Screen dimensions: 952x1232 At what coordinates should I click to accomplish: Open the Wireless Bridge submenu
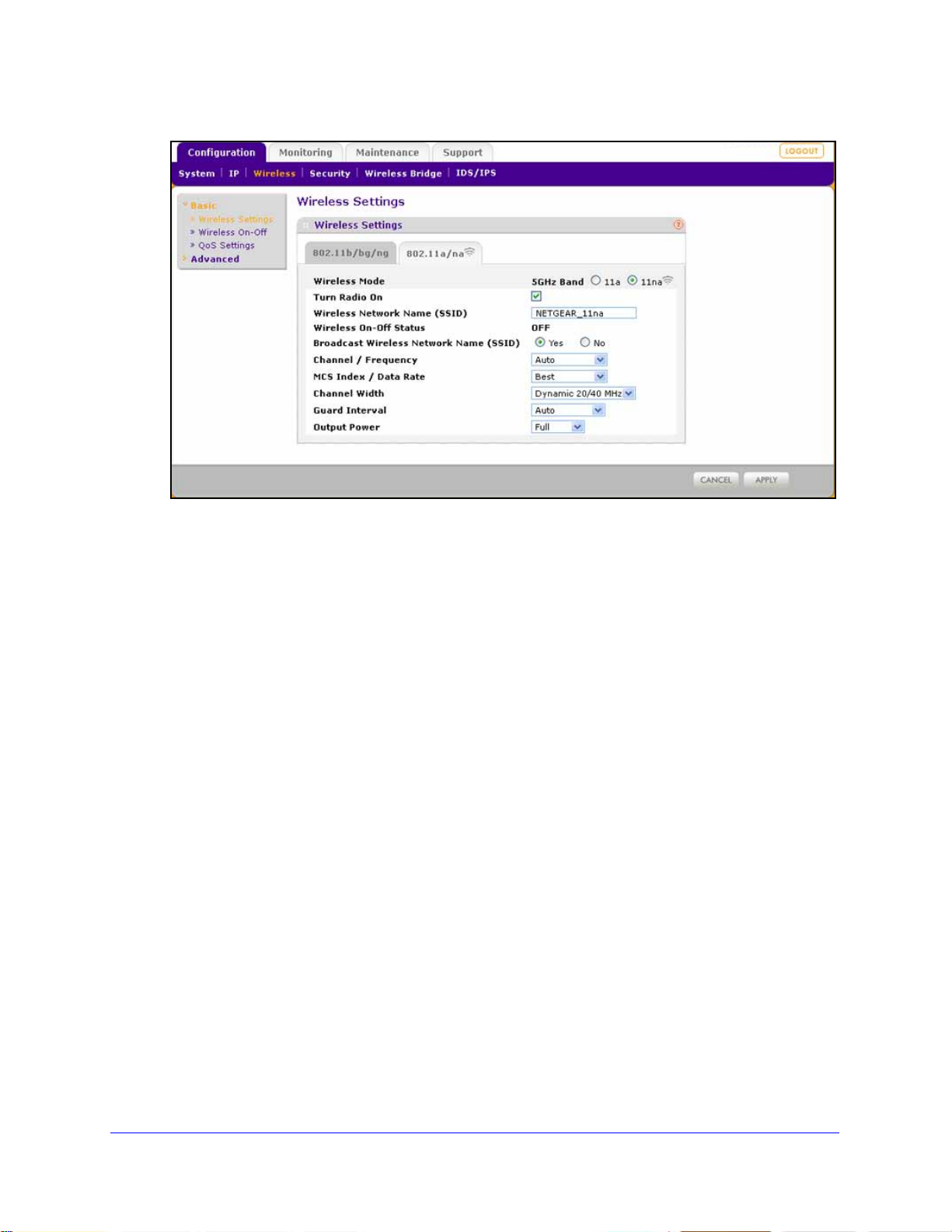click(x=403, y=173)
